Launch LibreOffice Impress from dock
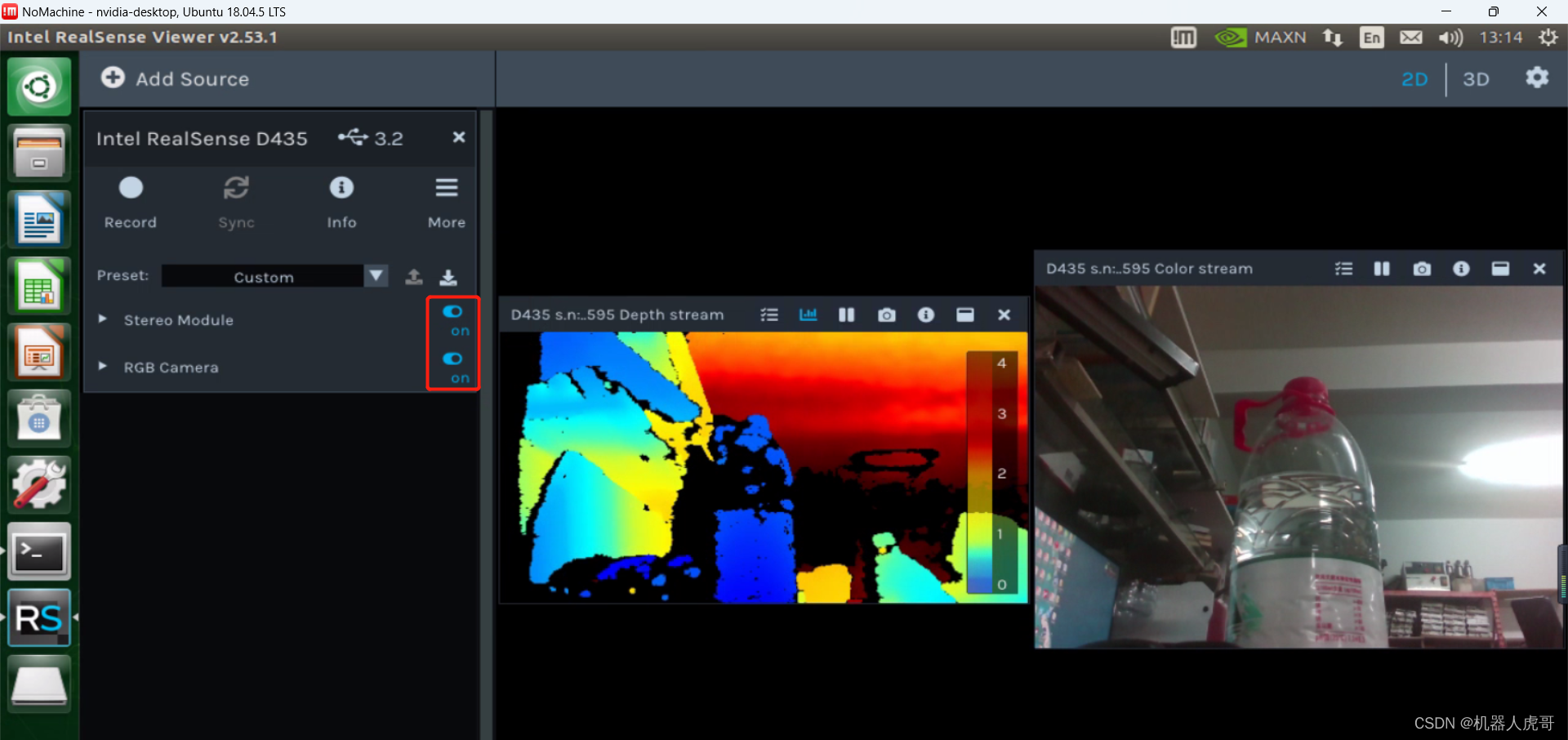Viewport: 1568px width, 740px height. pos(39,352)
